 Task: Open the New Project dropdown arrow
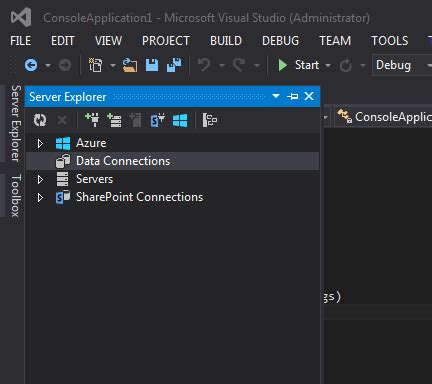point(113,65)
